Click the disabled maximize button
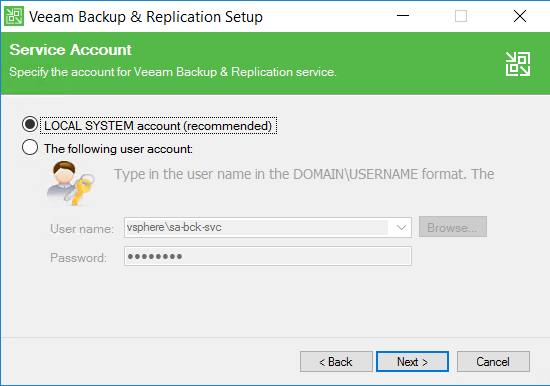The image size is (550, 386). [461, 16]
